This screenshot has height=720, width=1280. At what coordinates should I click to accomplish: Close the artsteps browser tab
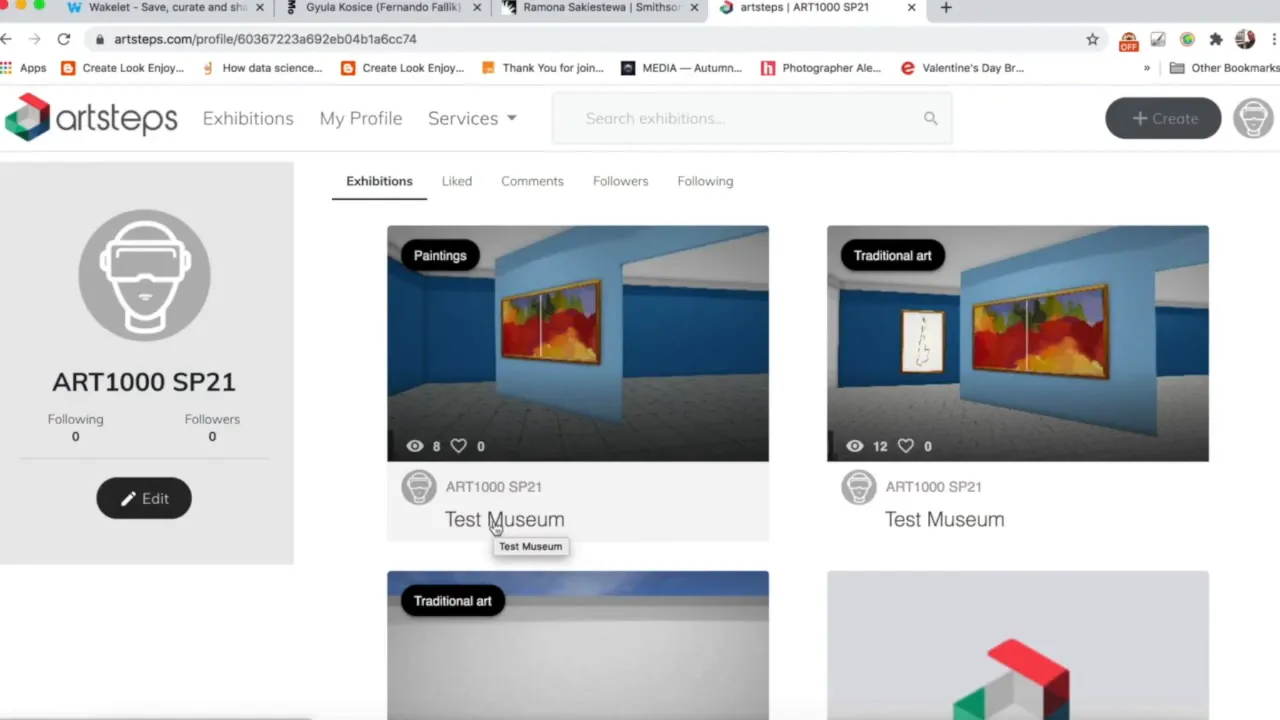(x=911, y=7)
